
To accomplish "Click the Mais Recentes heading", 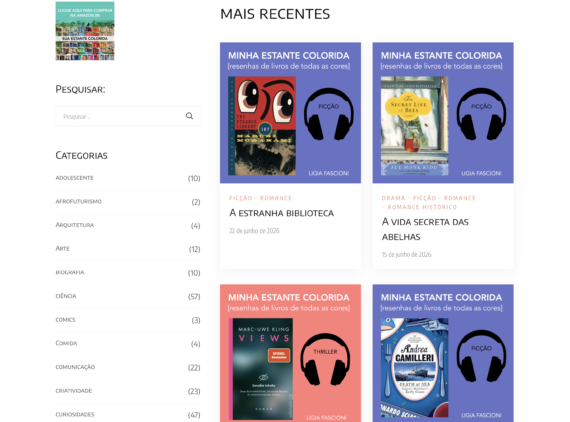I will 275,14.
